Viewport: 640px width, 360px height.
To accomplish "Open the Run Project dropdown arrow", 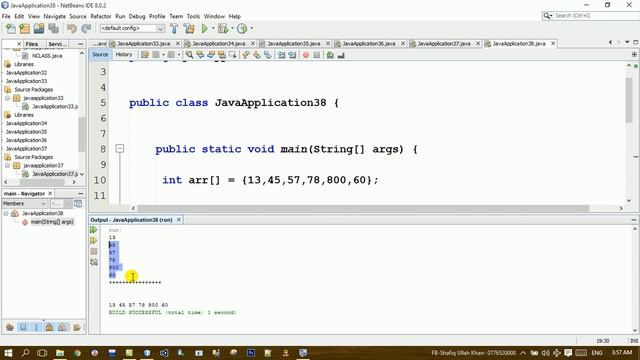I will click(x=213, y=29).
